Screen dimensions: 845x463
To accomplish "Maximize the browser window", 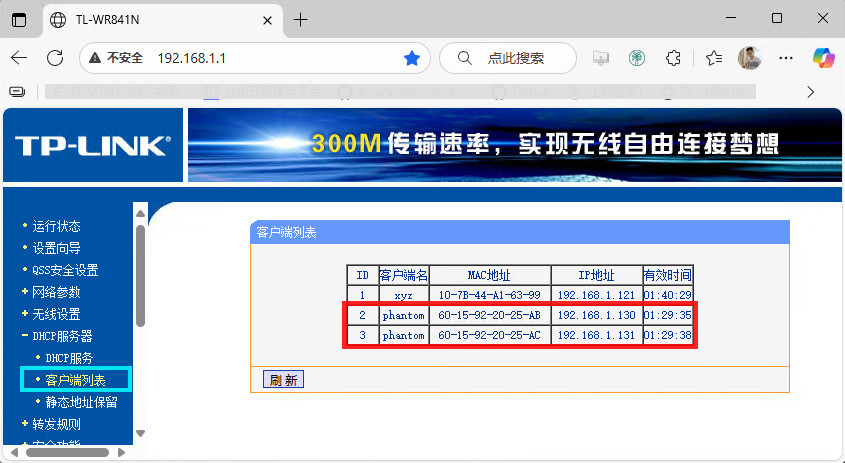I will pos(777,18).
